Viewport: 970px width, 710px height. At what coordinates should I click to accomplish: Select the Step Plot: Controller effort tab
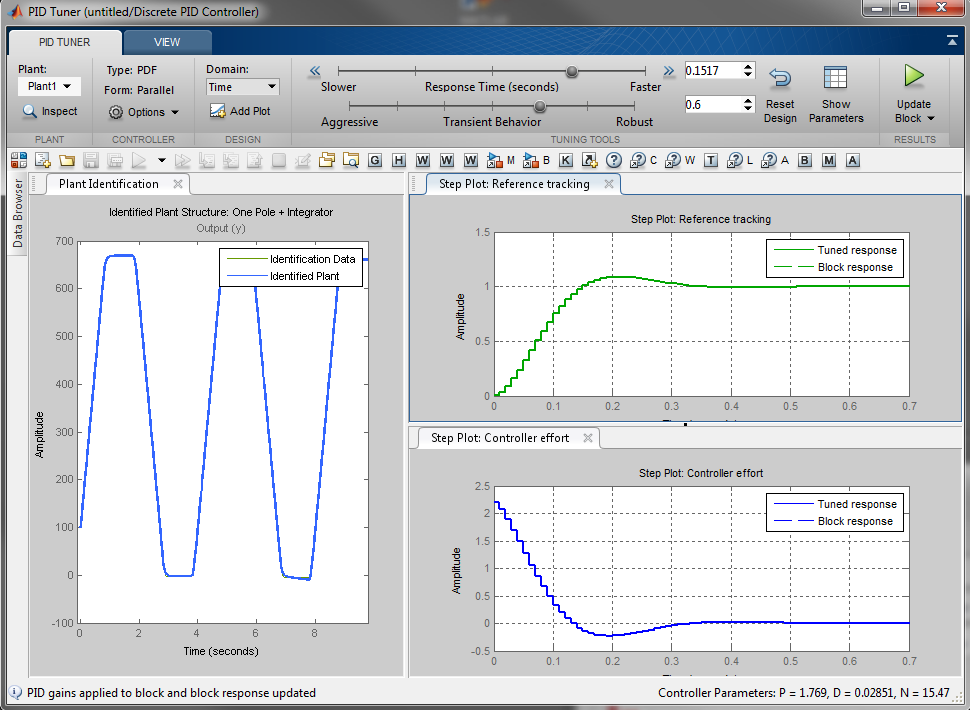tap(500, 438)
